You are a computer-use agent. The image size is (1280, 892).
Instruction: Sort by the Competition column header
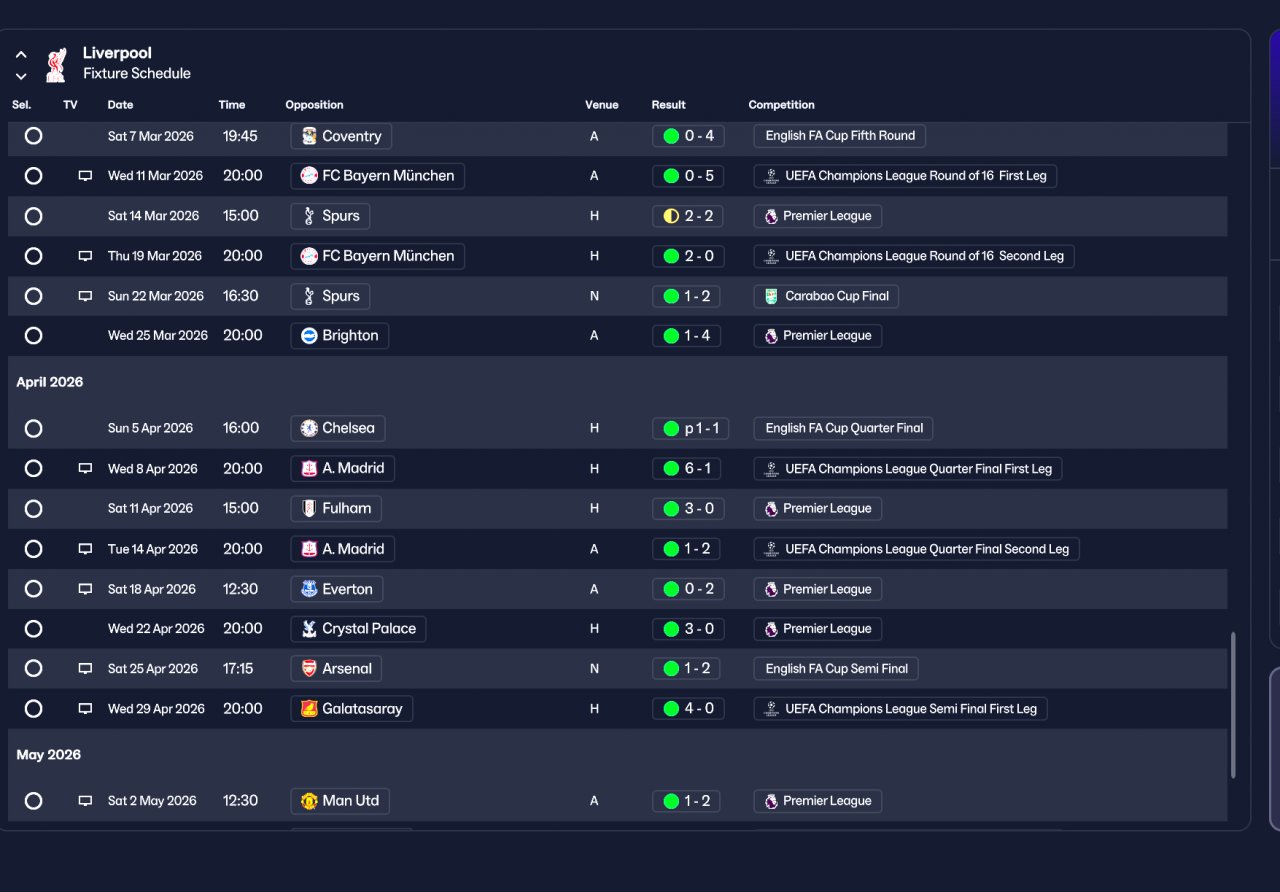[x=781, y=105]
